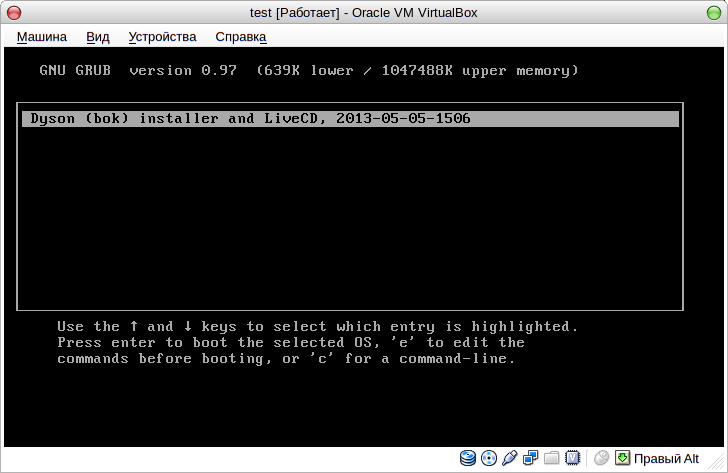728x473 pixels.
Task: Click the keyboard capture green arrow icon
Action: click(622, 458)
